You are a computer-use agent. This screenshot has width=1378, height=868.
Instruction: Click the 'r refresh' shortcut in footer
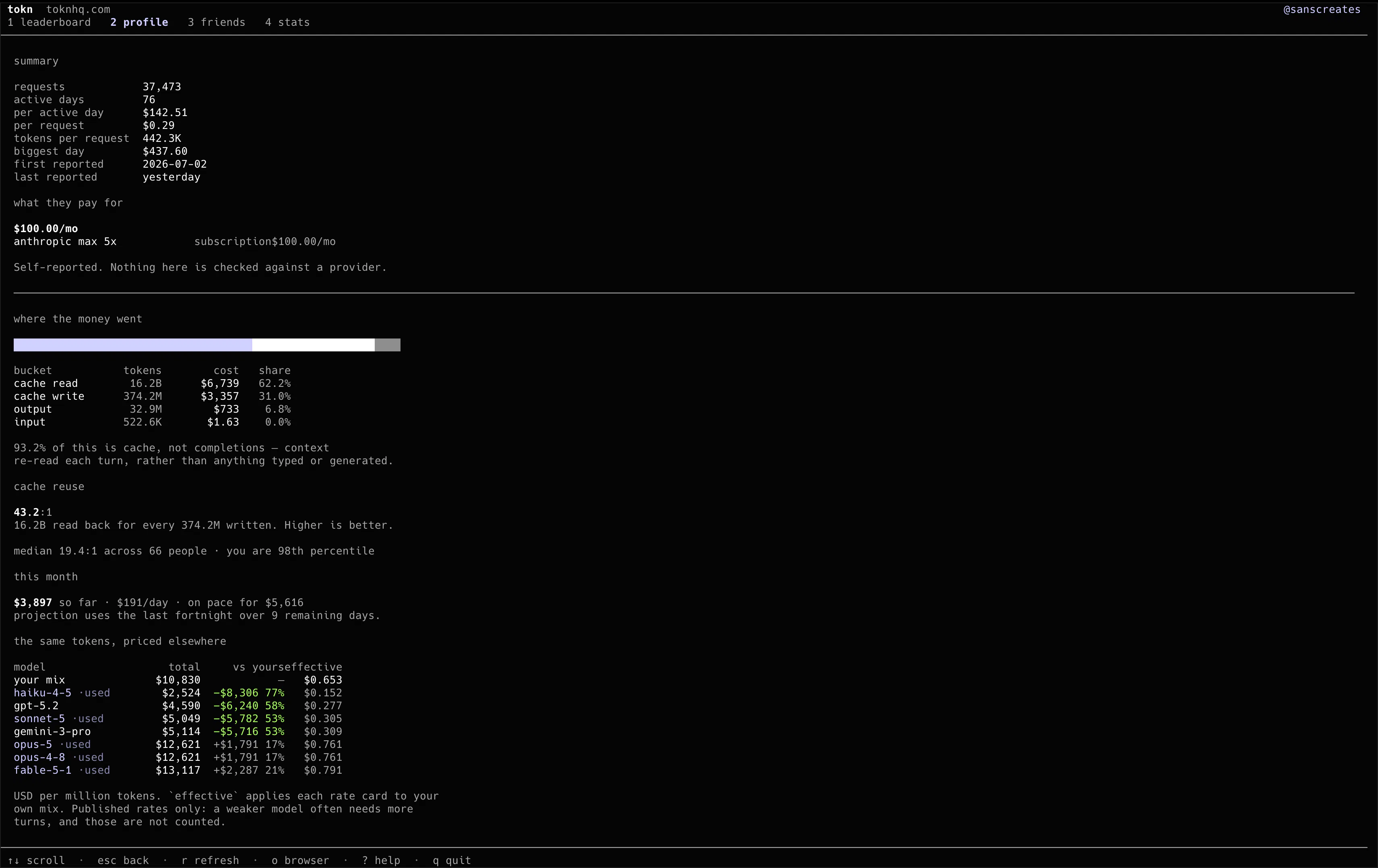(210, 860)
